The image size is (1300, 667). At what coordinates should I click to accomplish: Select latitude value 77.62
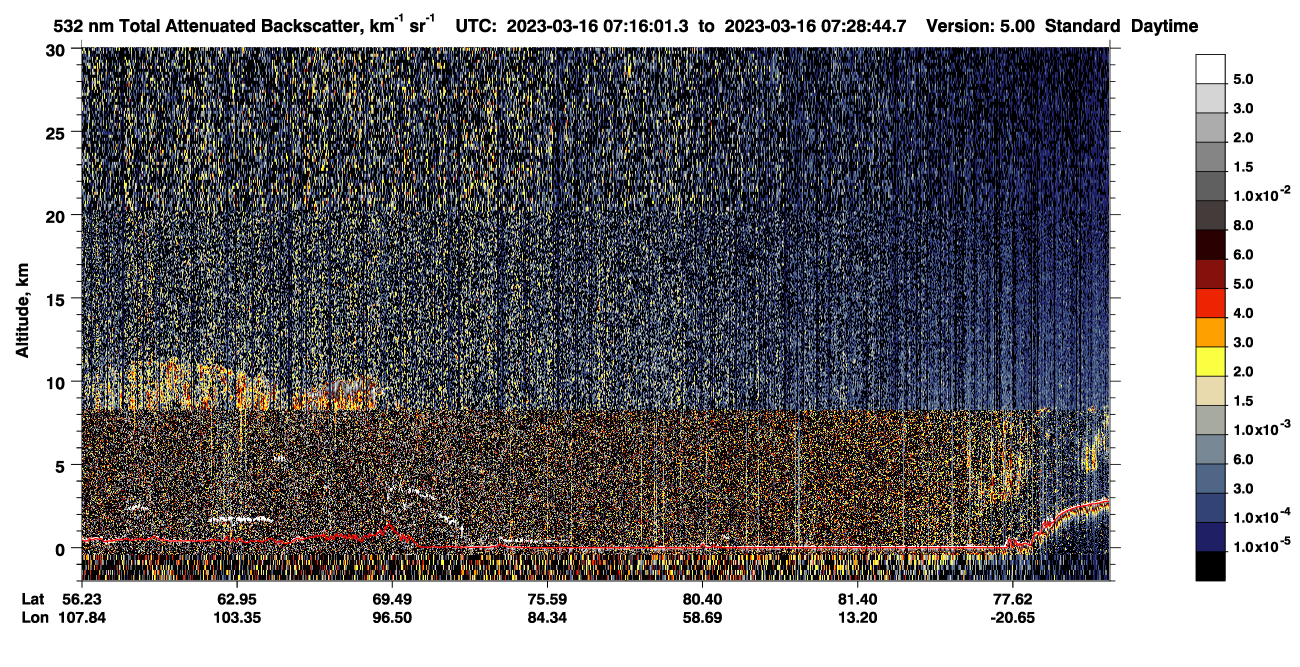click(x=1014, y=599)
